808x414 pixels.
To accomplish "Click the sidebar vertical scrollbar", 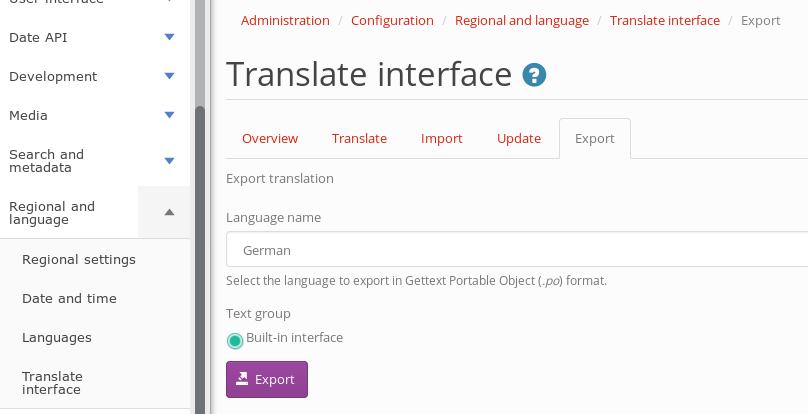I will pyautogui.click(x=200, y=250).
